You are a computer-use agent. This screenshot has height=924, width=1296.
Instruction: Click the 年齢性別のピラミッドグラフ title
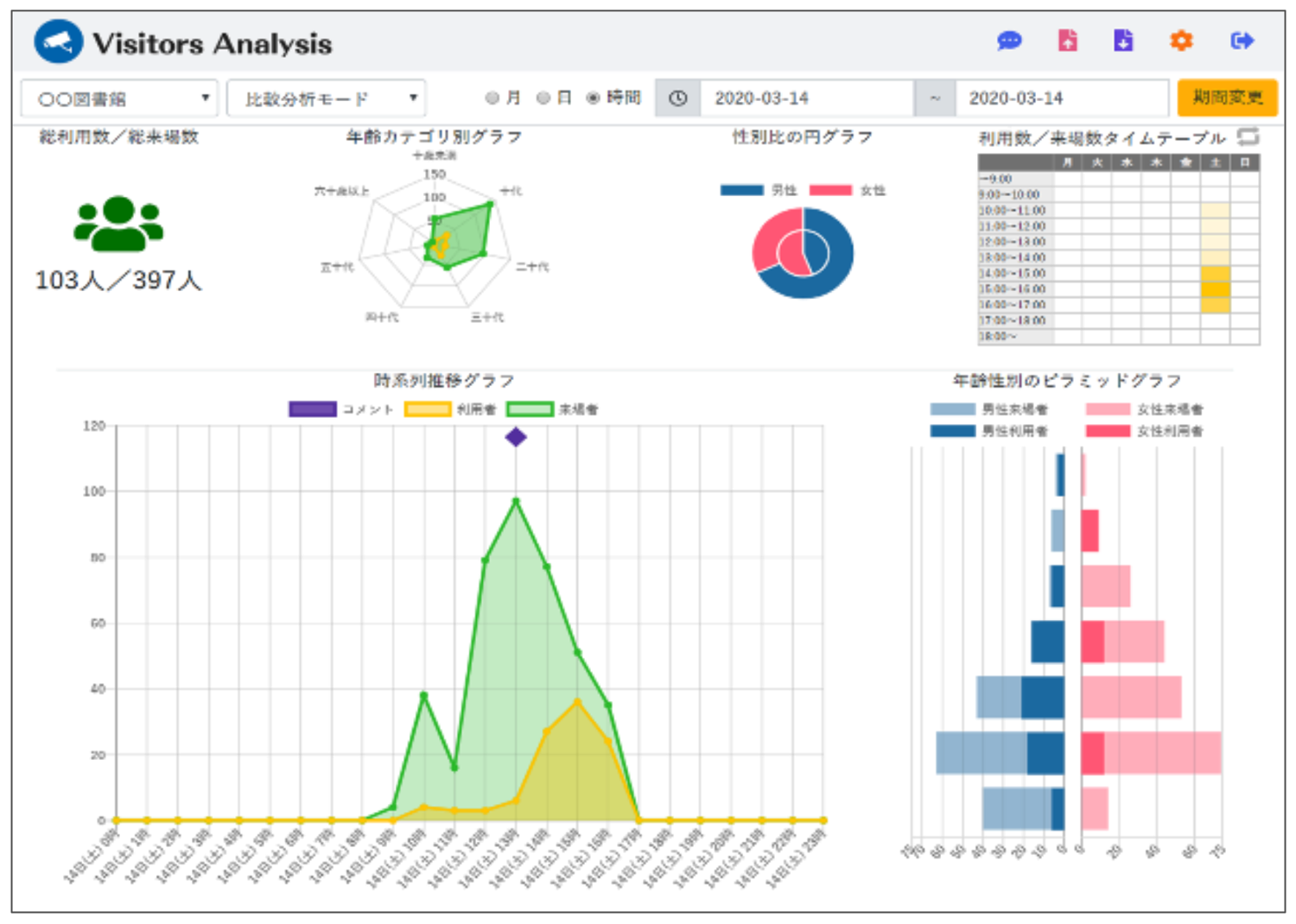[1067, 381]
